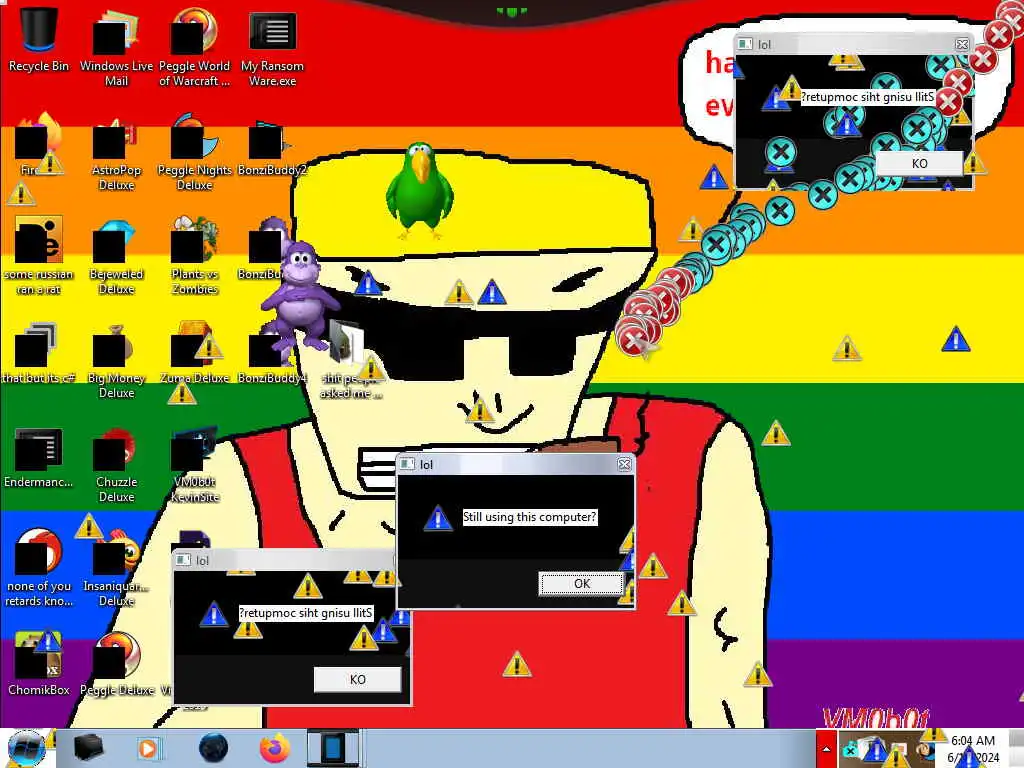Click the 'Still using this computer?' message text
The width and height of the screenshot is (1024, 768).
529,517
